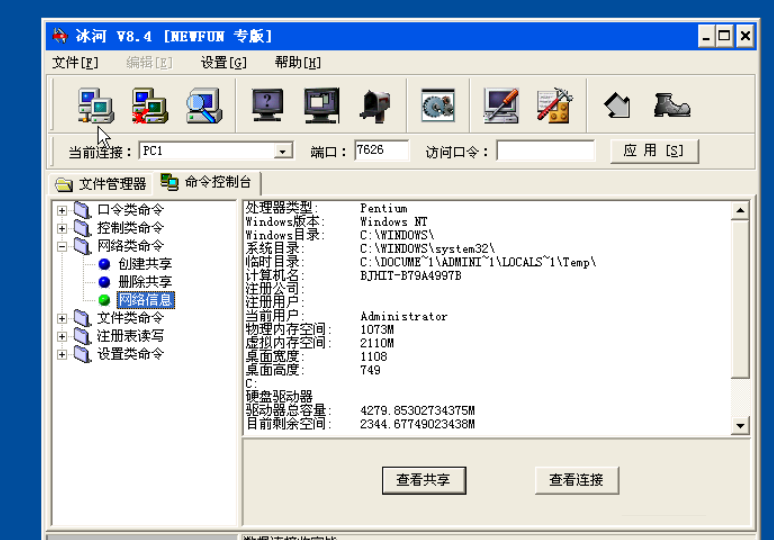The image size is (774, 540).
Task: Click the 1073M physical memory value
Action: tap(377, 330)
